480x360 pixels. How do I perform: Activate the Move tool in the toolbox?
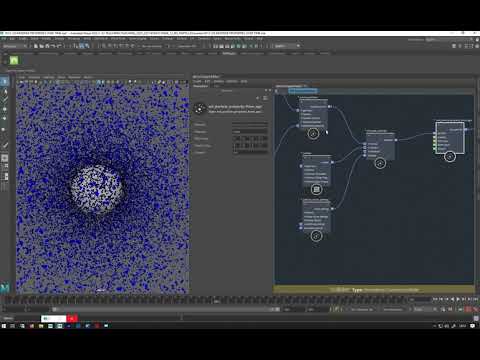click(x=5, y=109)
